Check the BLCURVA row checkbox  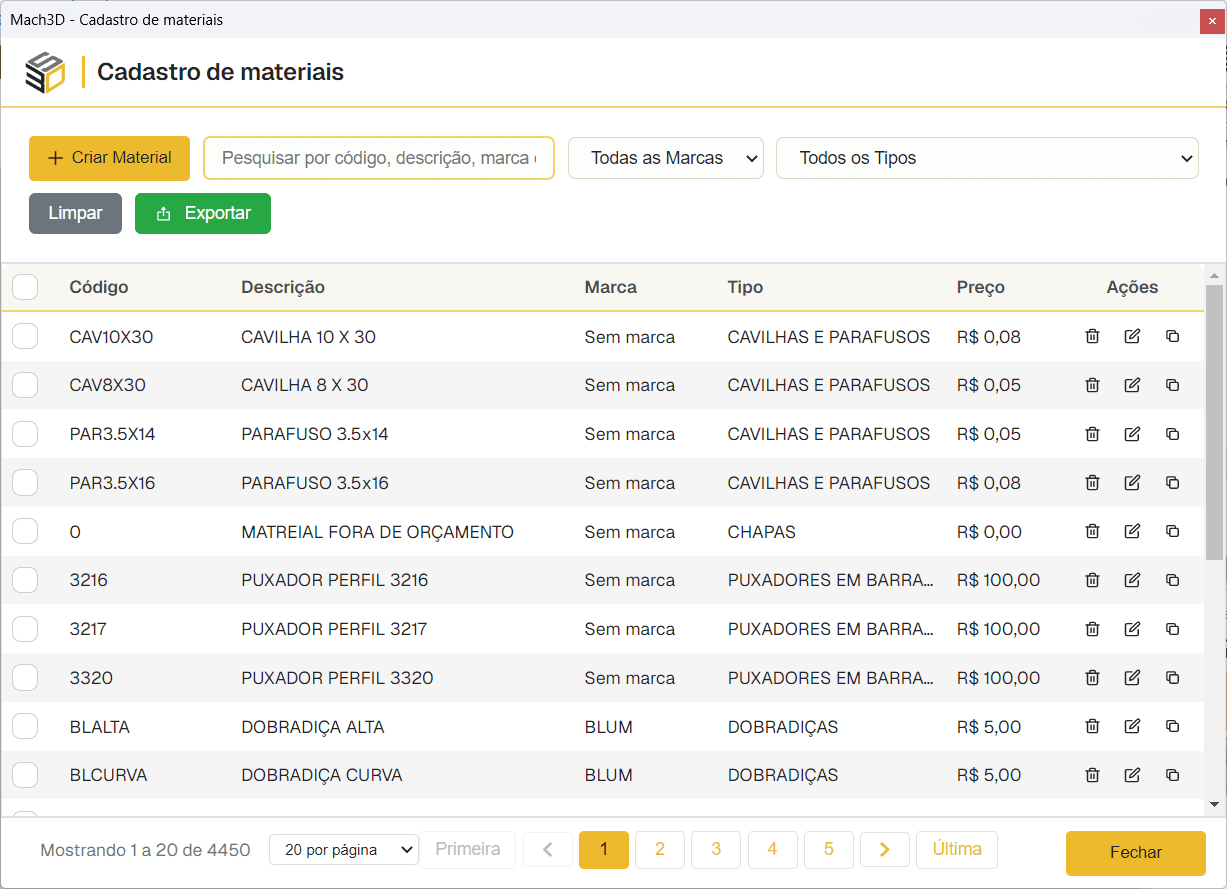point(25,775)
